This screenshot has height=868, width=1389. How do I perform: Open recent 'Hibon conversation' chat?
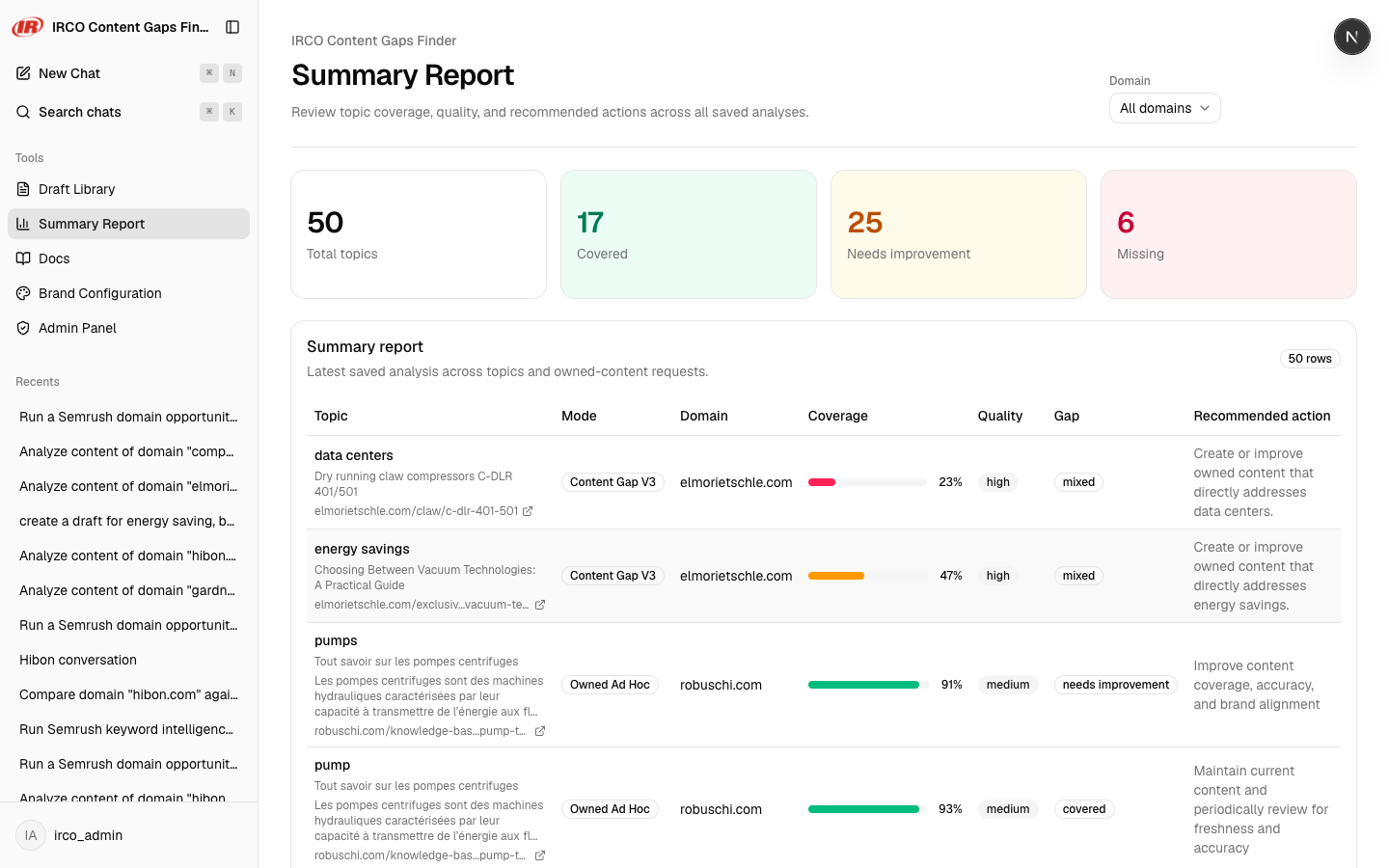pyautogui.click(x=128, y=660)
